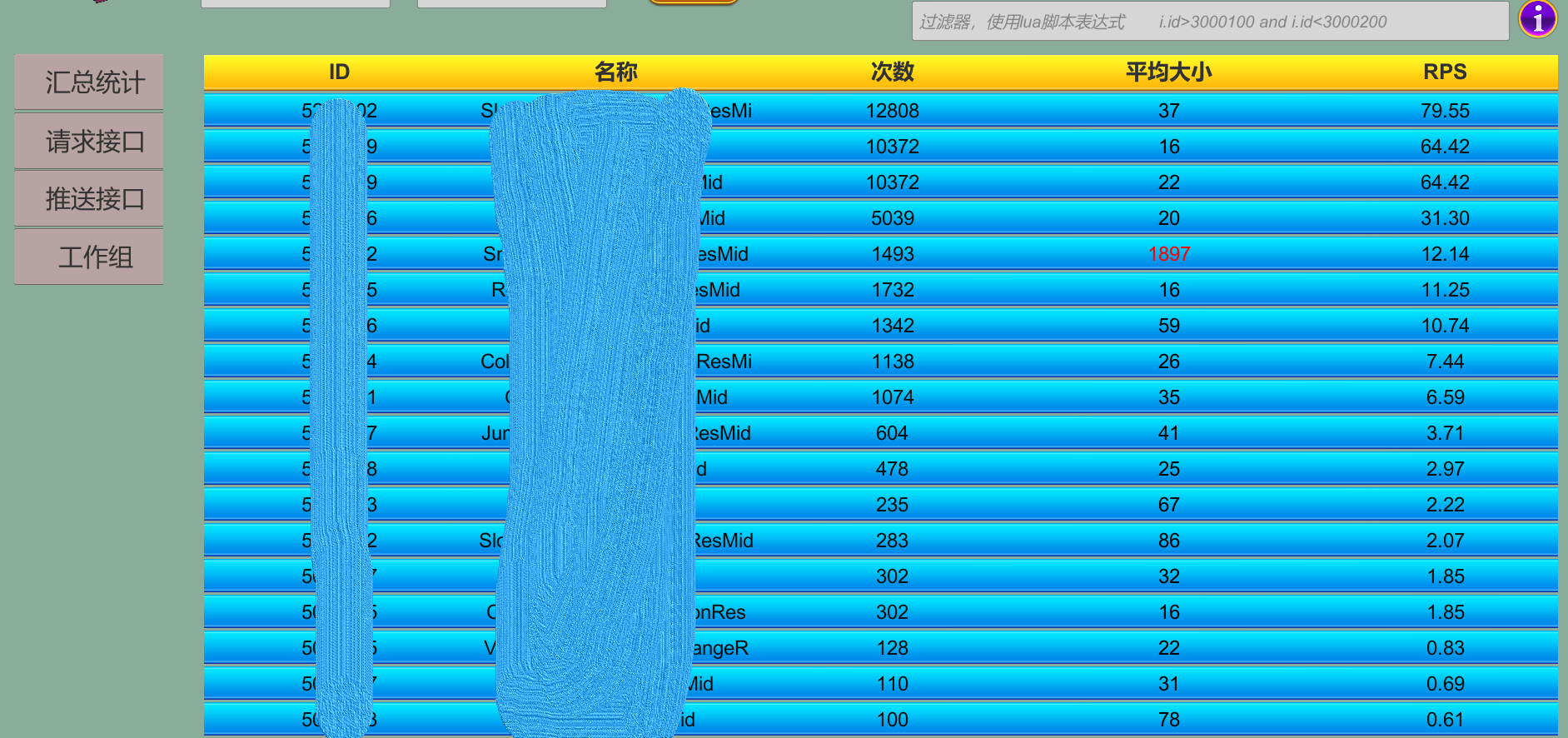The image size is (1568, 738).
Task: Open the 工作组 tab
Action: (x=89, y=257)
